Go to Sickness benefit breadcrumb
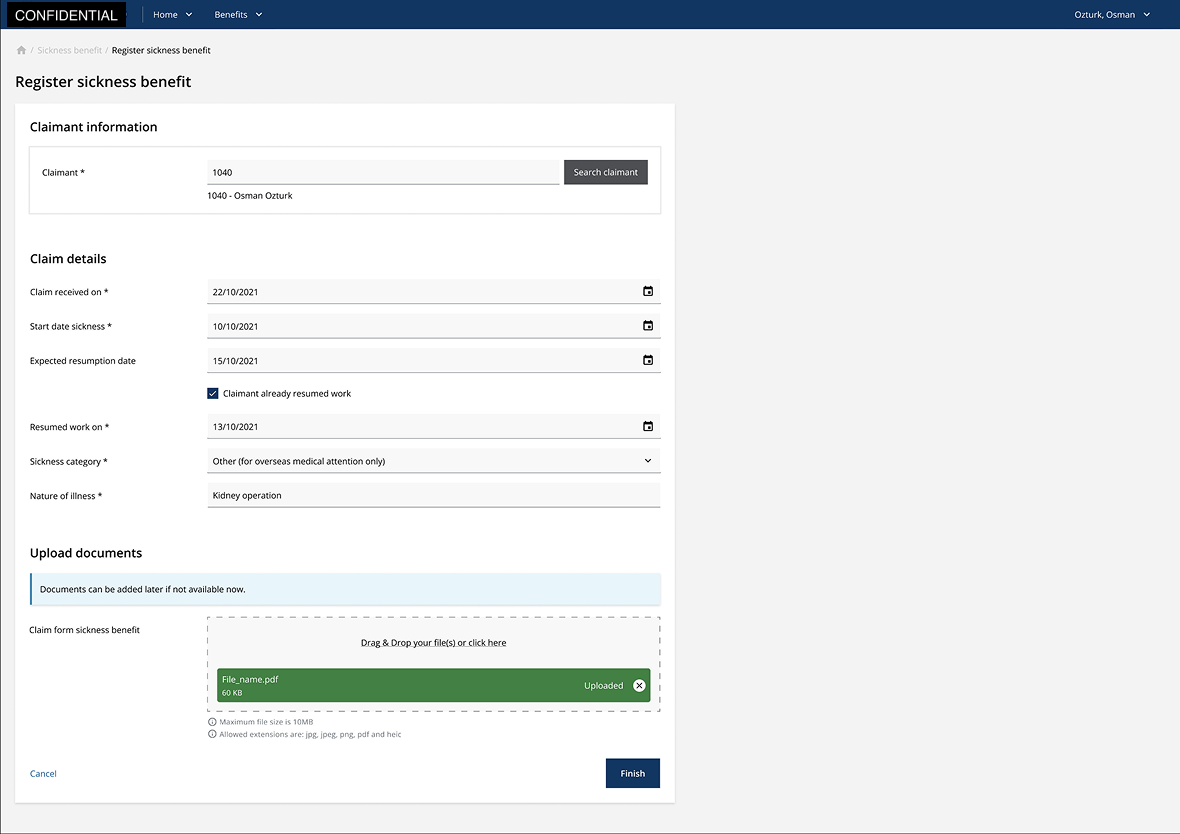 pos(69,50)
